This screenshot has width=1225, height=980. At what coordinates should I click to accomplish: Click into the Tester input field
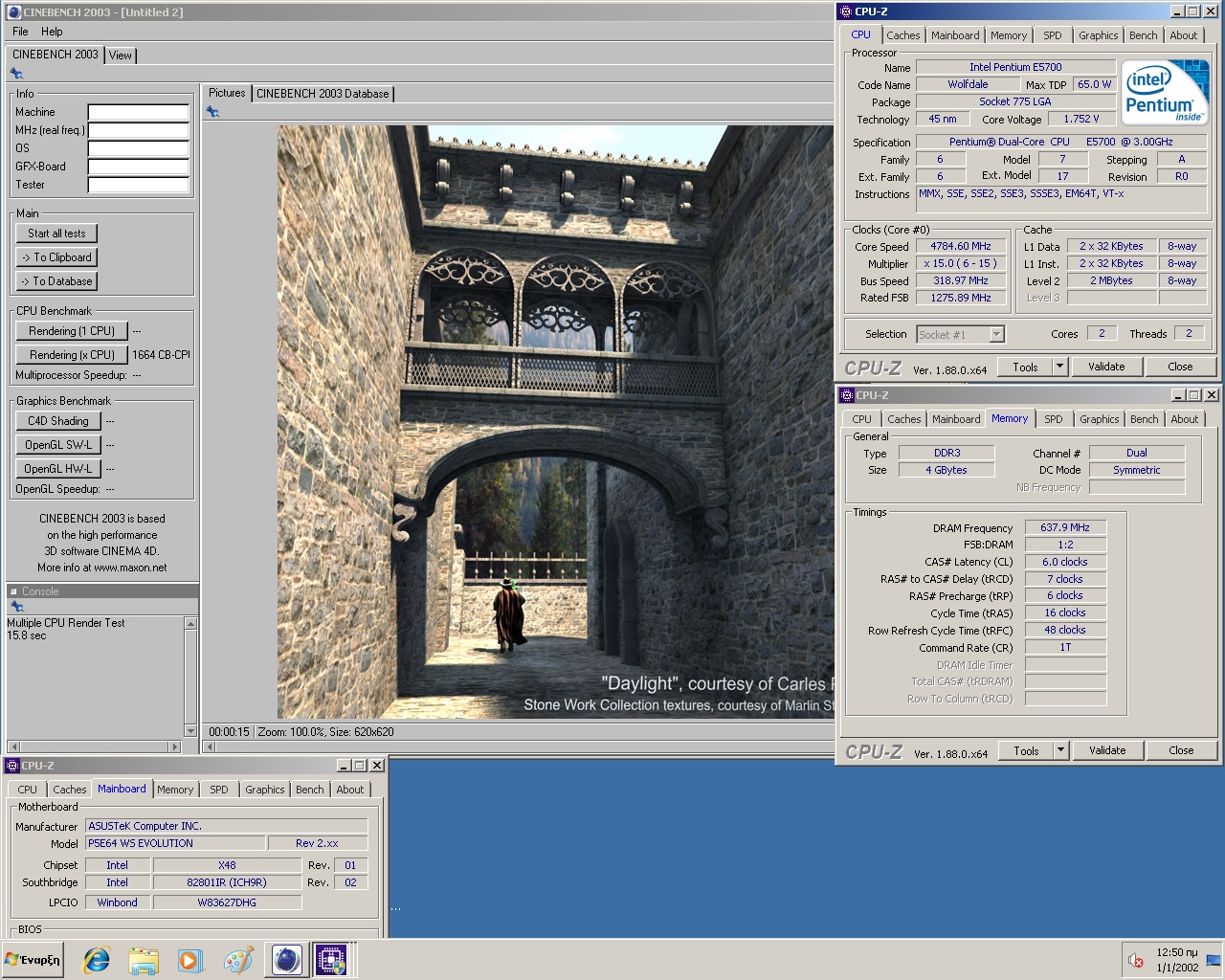[138, 185]
